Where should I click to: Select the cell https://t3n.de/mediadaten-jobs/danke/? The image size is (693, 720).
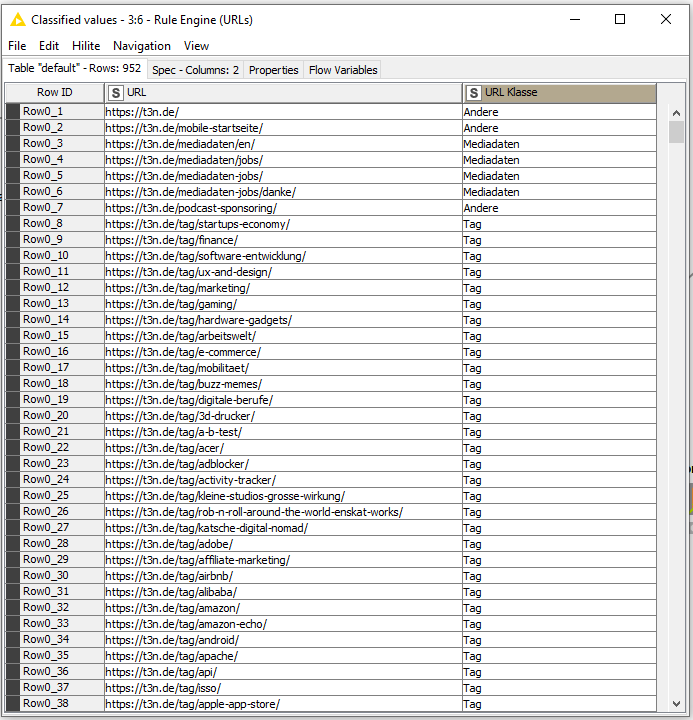(283, 192)
